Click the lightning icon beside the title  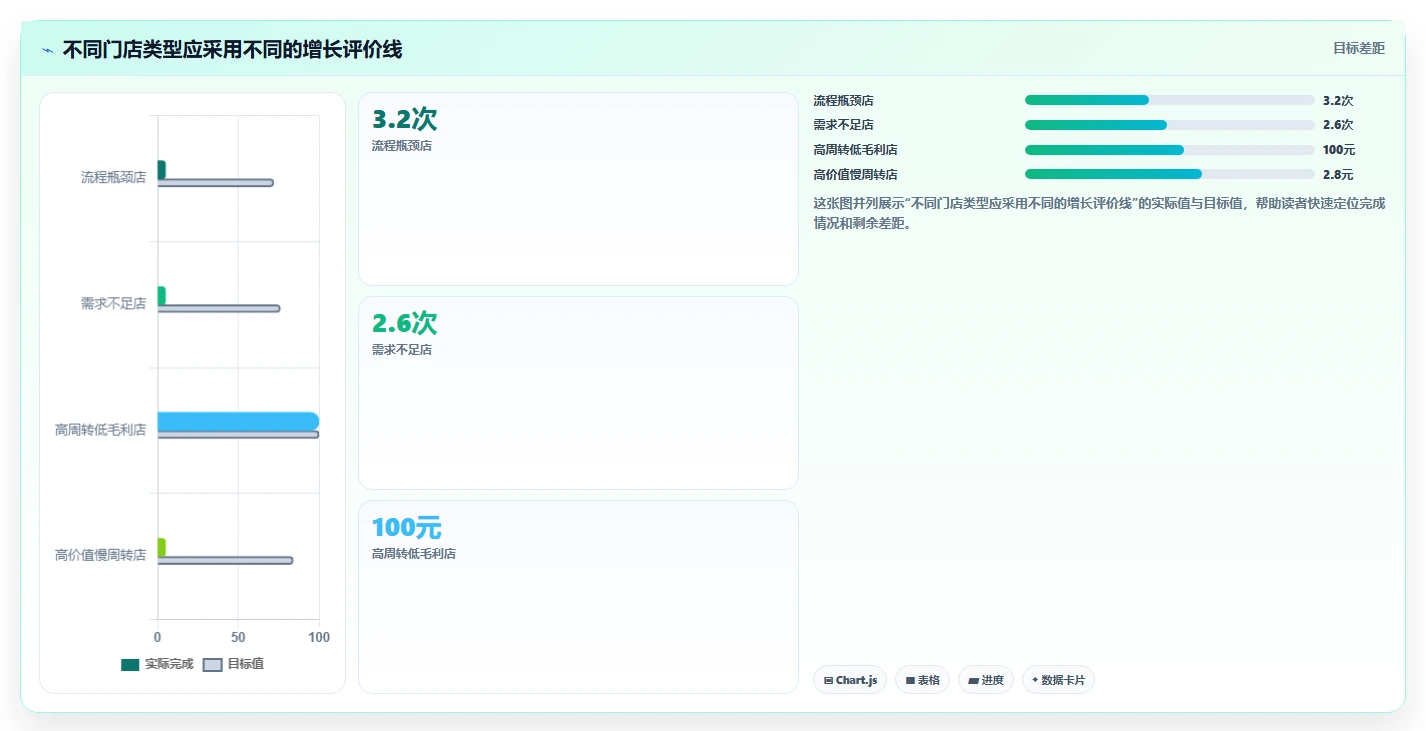[47, 49]
